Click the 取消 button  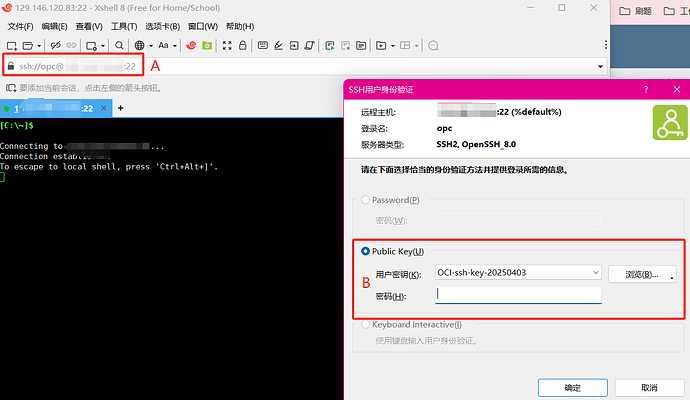pos(649,388)
